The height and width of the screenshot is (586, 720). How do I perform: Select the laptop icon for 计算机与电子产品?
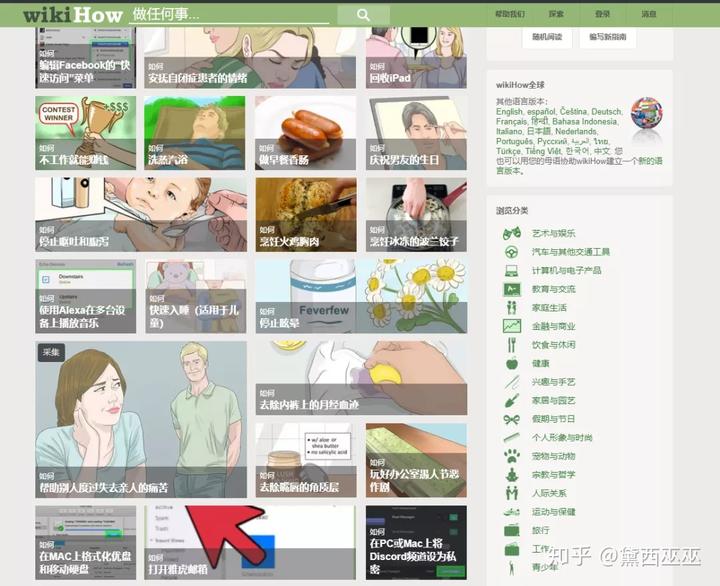point(512,270)
